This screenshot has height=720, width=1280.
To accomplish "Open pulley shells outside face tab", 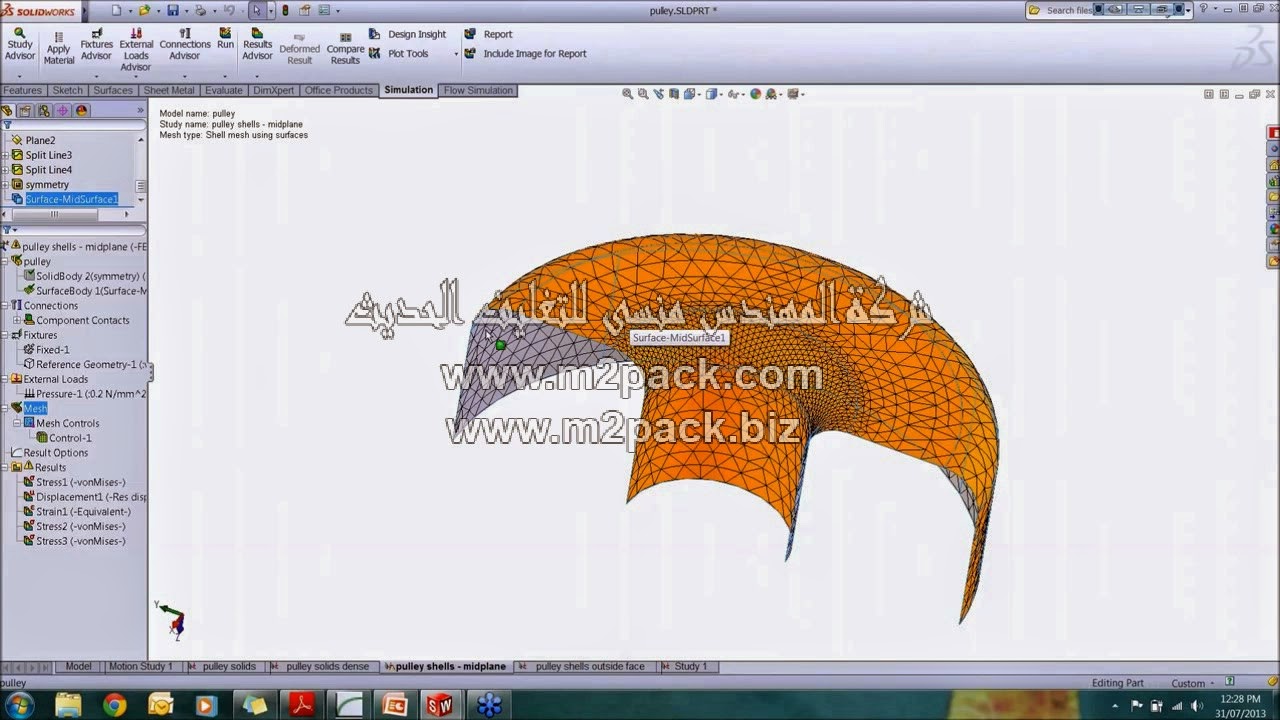I will point(590,666).
